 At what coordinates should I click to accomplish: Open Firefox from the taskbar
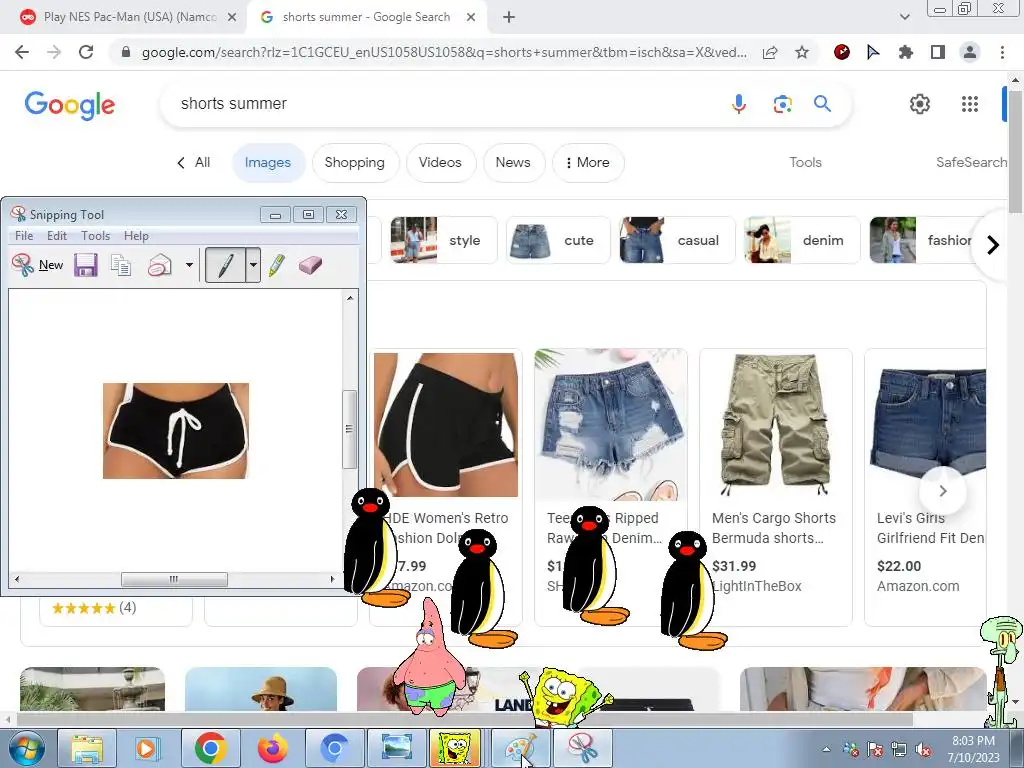[x=273, y=748]
